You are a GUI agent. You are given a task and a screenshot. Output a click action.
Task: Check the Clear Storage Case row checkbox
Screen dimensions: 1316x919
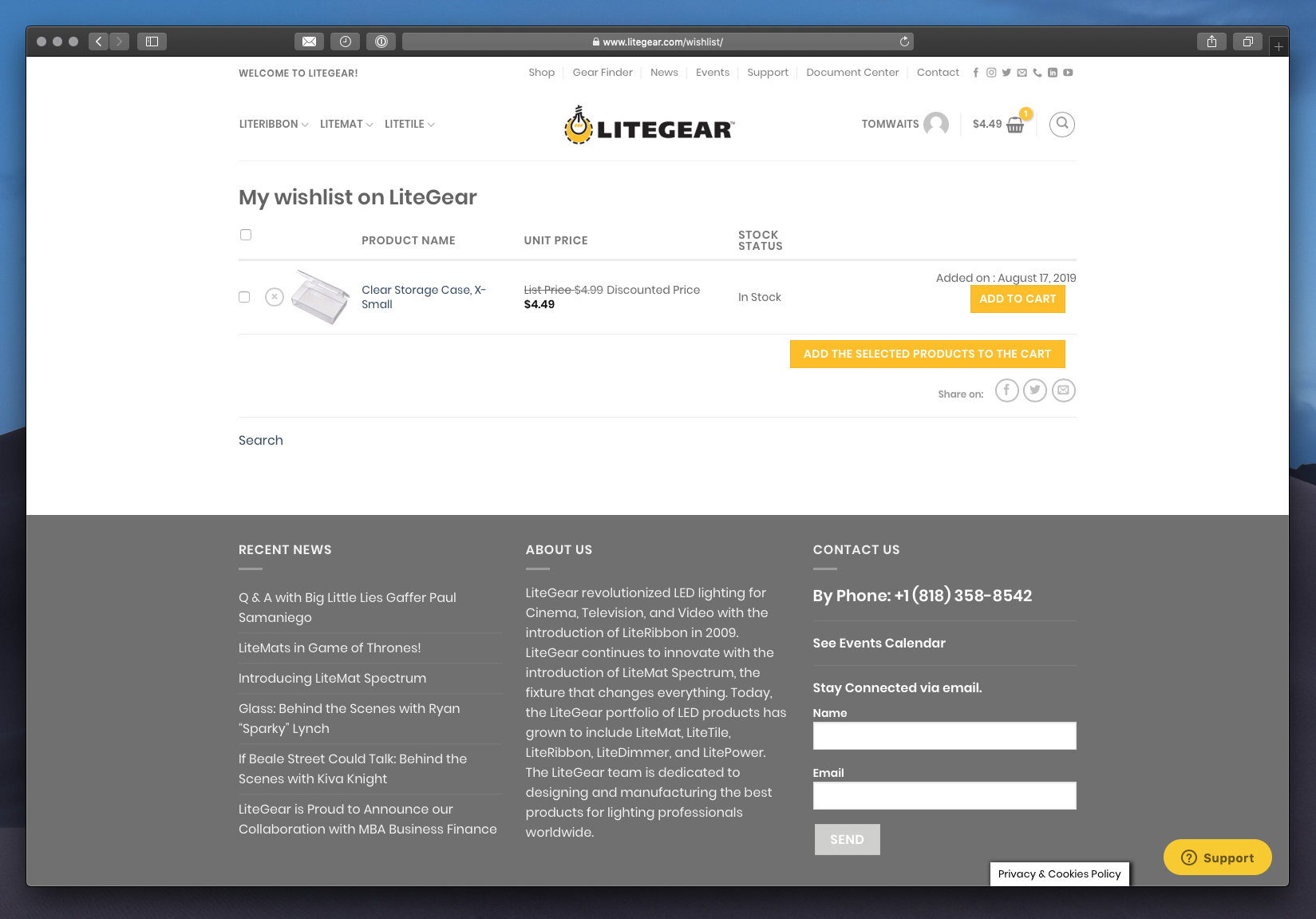(244, 297)
